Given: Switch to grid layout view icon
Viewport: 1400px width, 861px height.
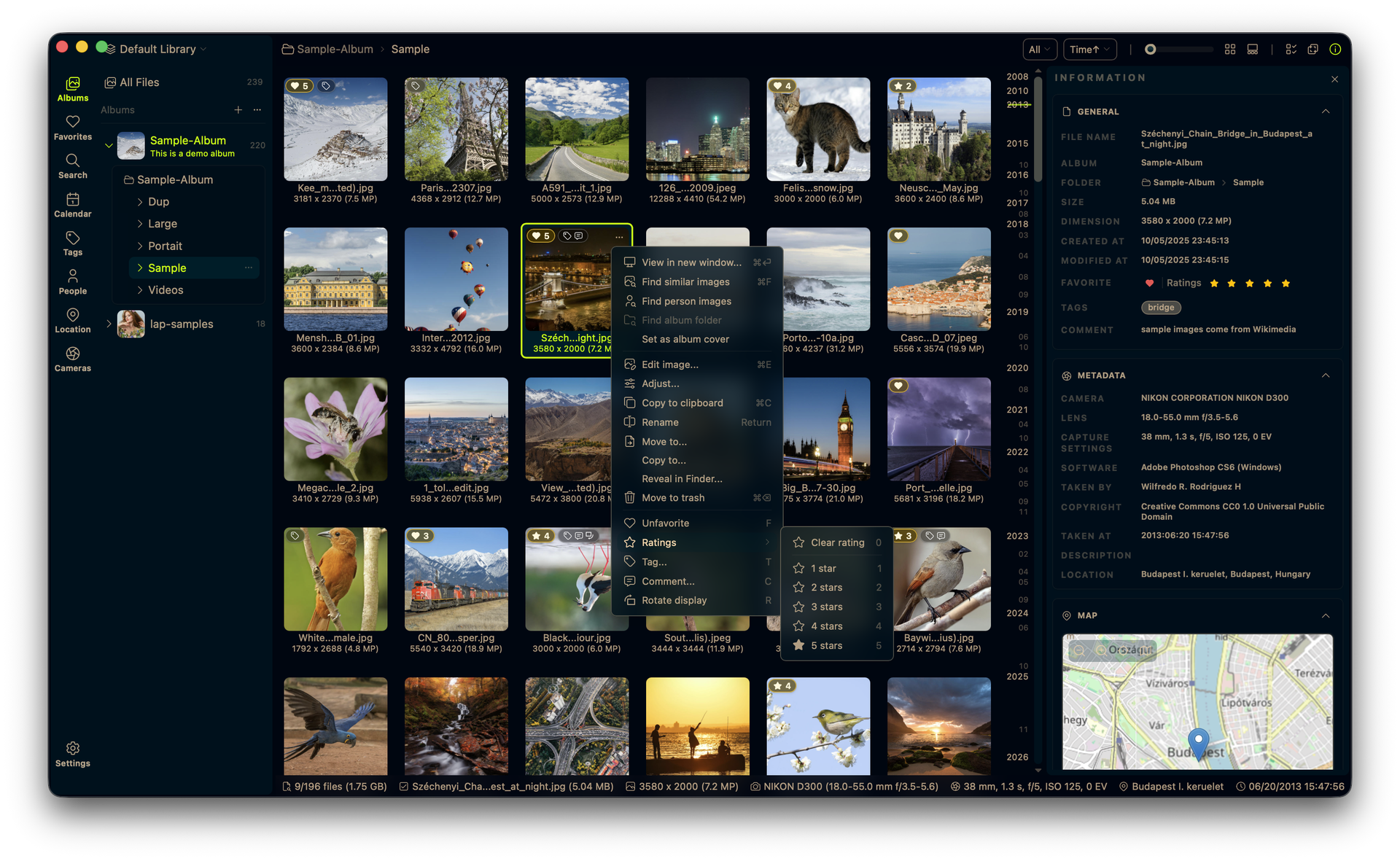Looking at the screenshot, I should coord(1230,49).
